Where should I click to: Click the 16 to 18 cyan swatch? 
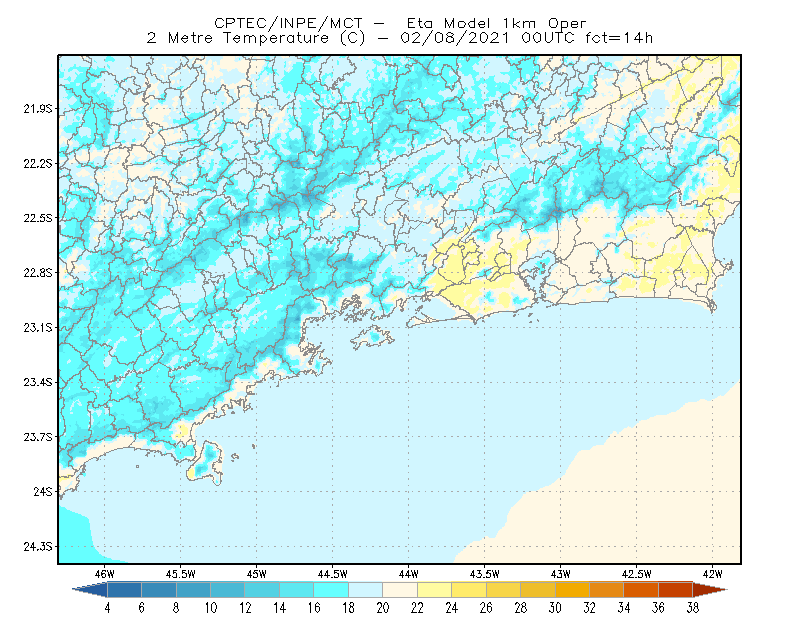331,590
